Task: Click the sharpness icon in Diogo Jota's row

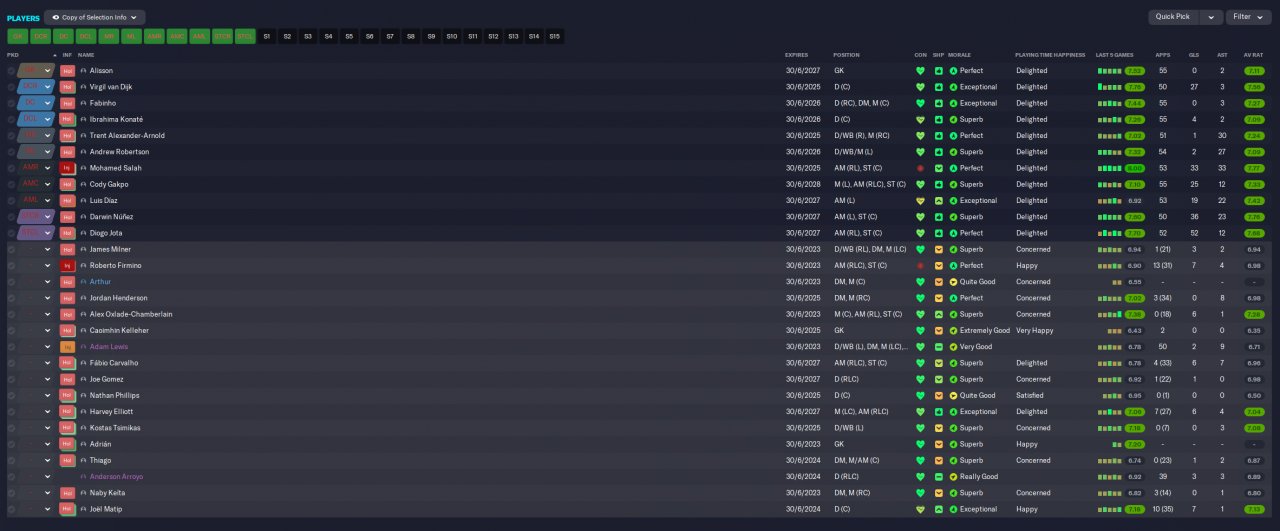Action: coord(939,233)
